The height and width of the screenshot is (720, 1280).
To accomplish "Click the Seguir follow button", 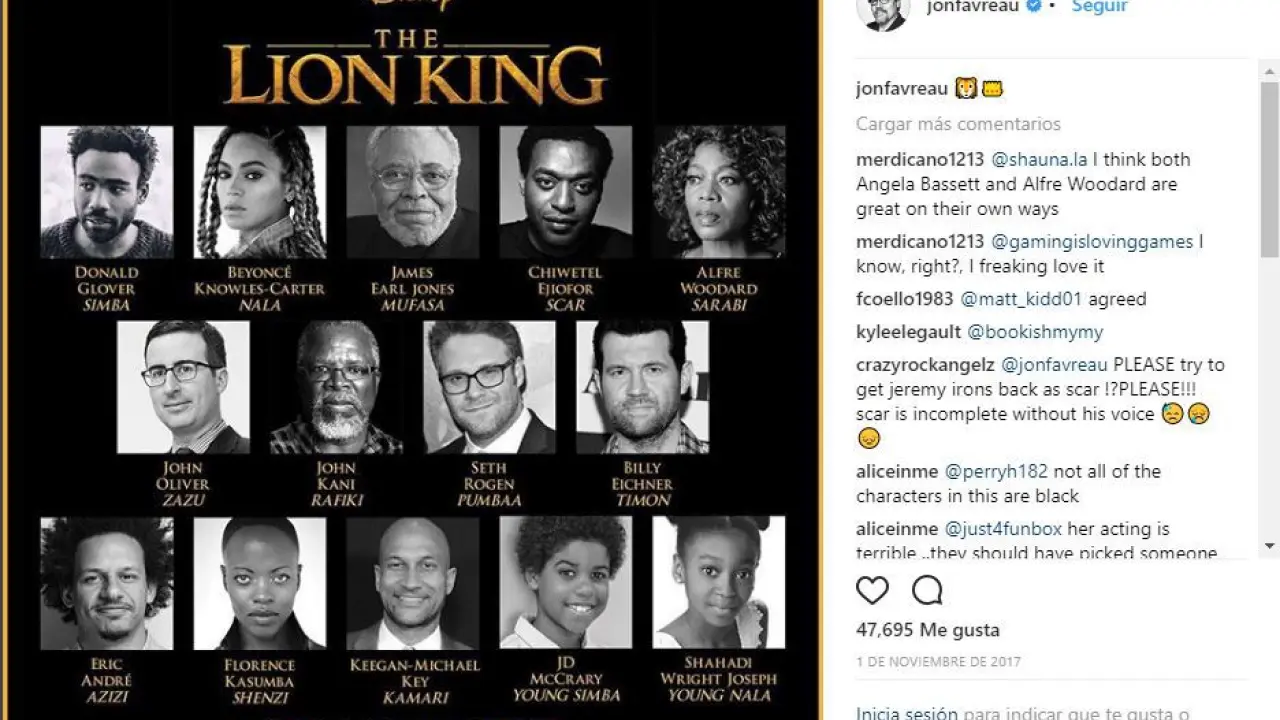I will (x=1099, y=7).
